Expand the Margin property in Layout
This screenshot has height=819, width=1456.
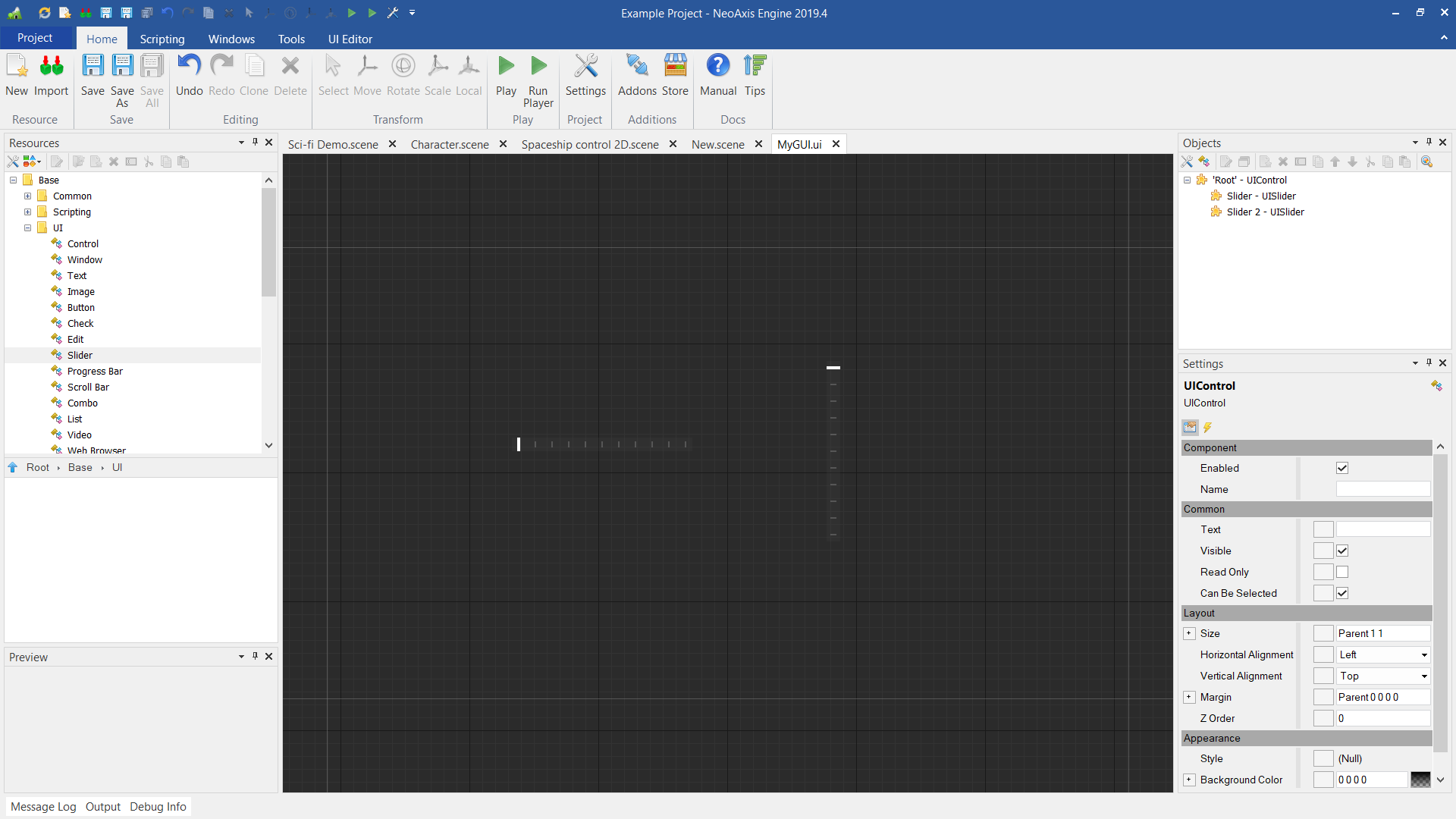(1189, 697)
